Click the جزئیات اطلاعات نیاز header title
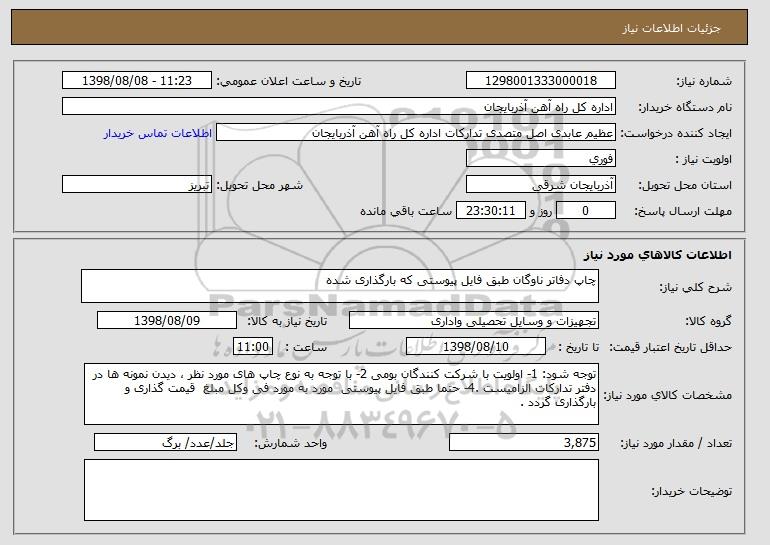The image size is (770, 545). click(671, 28)
